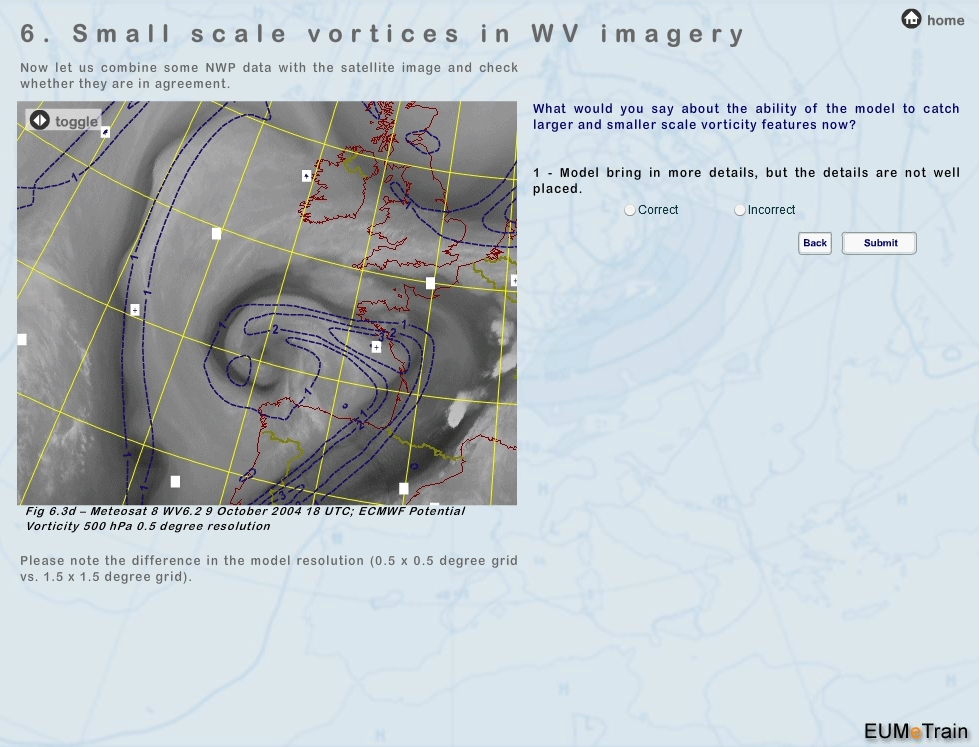
Task: Select the Incorrect radio option
Action: pos(740,210)
